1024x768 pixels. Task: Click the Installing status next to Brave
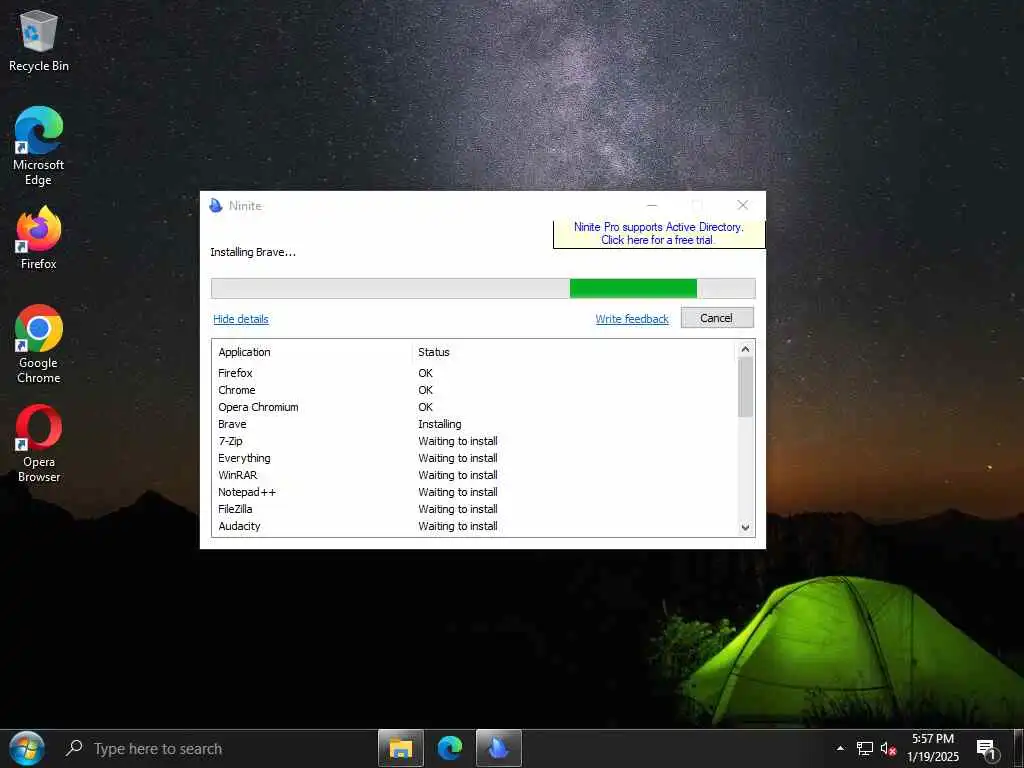point(440,424)
